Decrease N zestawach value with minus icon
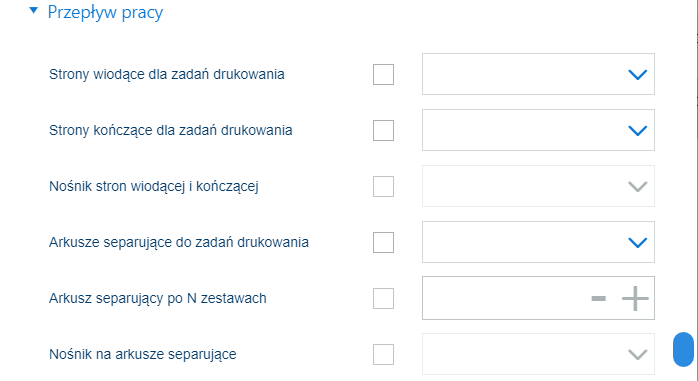The image size is (698, 381). [598, 298]
